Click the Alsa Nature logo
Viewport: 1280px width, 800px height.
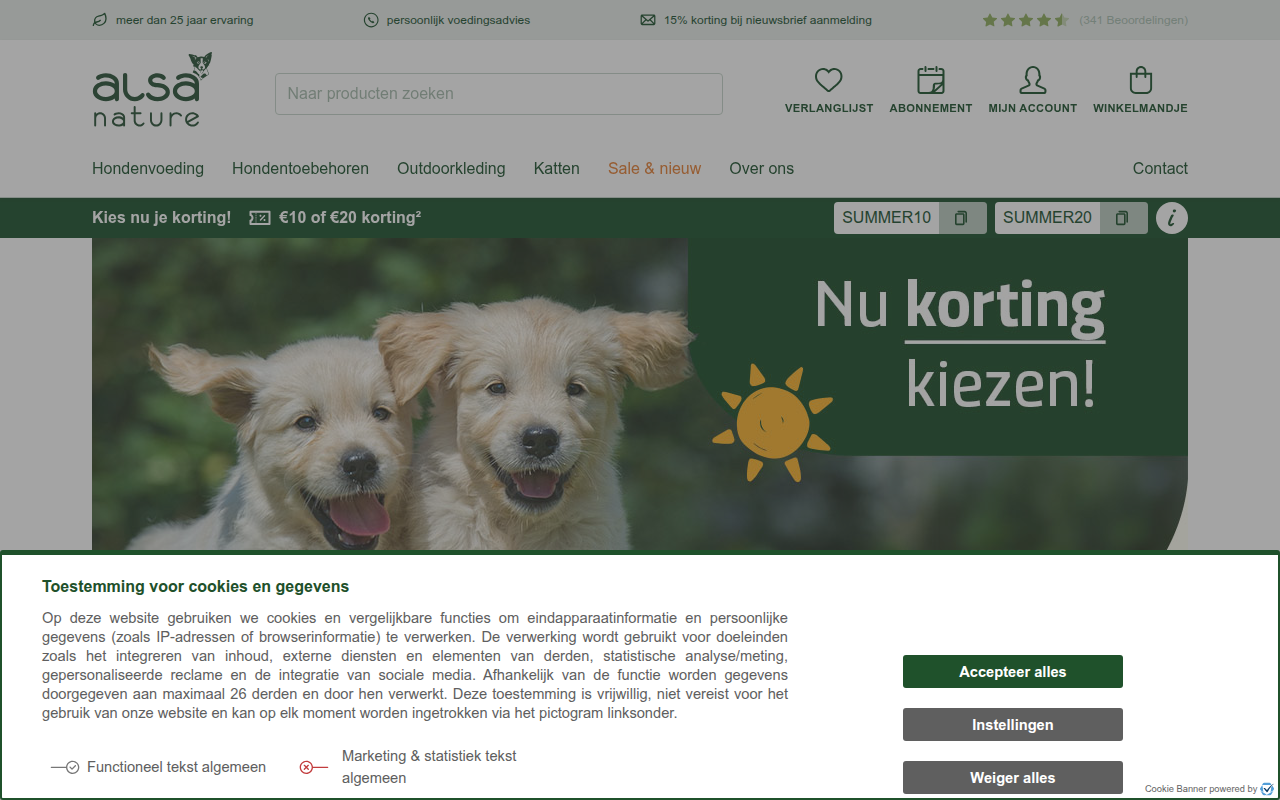(x=152, y=90)
